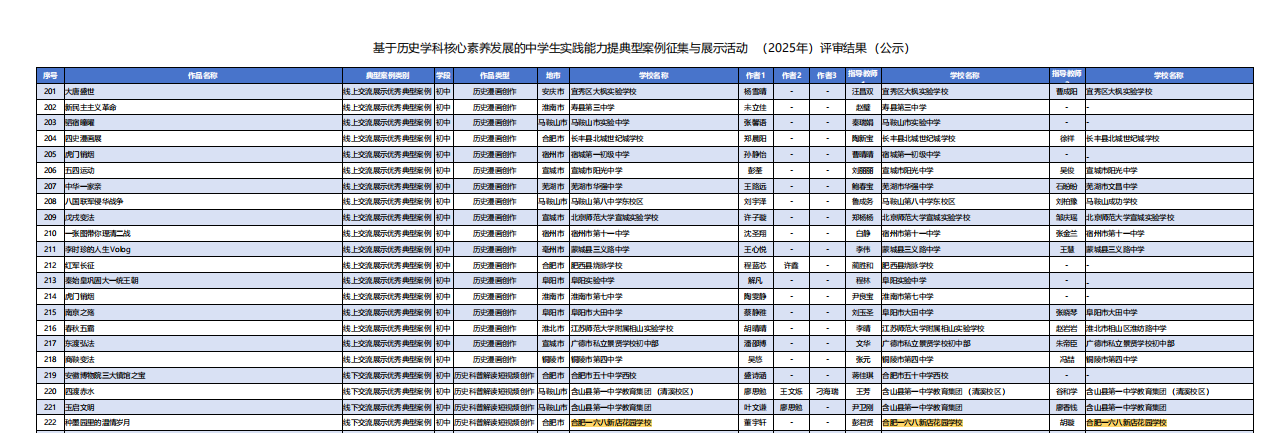The width and height of the screenshot is (1267, 433).
Task: Click the page title mentioning 2025年 评审结果
Action: (x=640, y=47)
